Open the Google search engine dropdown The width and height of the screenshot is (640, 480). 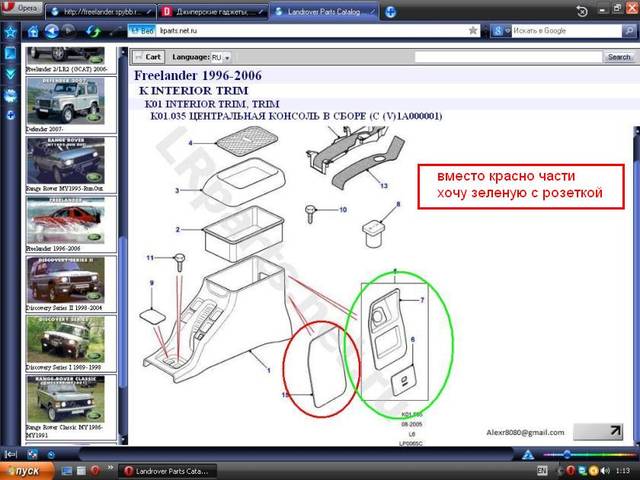[x=501, y=31]
